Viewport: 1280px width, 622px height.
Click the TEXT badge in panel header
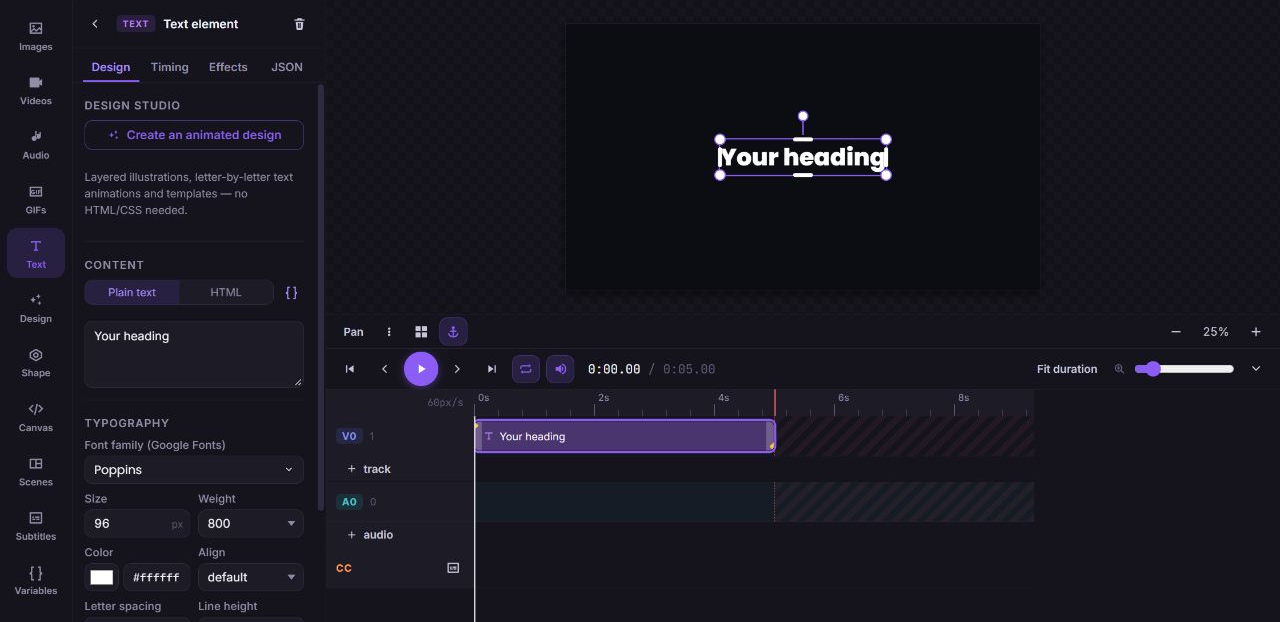pyautogui.click(x=136, y=24)
